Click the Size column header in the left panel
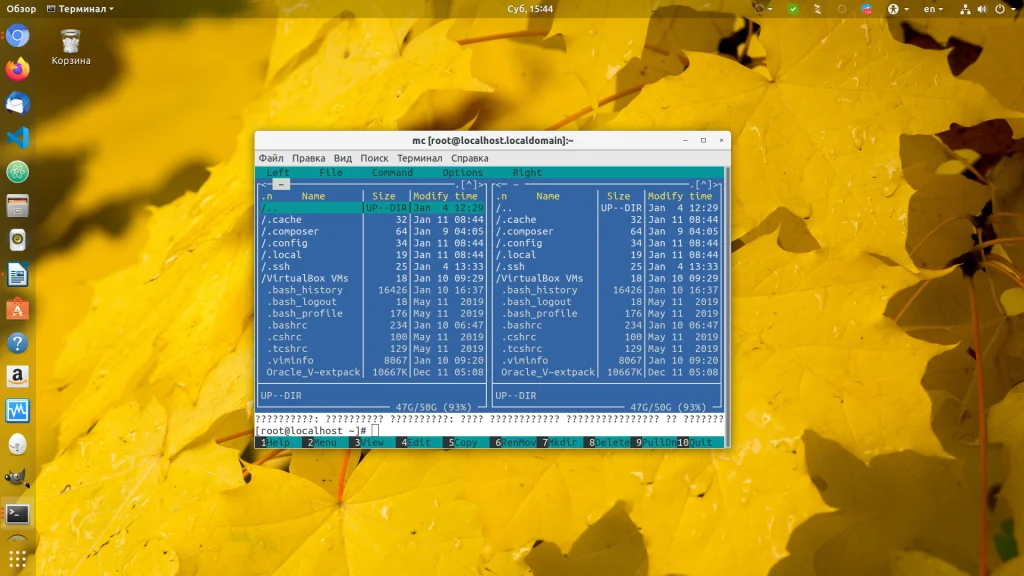 point(384,197)
